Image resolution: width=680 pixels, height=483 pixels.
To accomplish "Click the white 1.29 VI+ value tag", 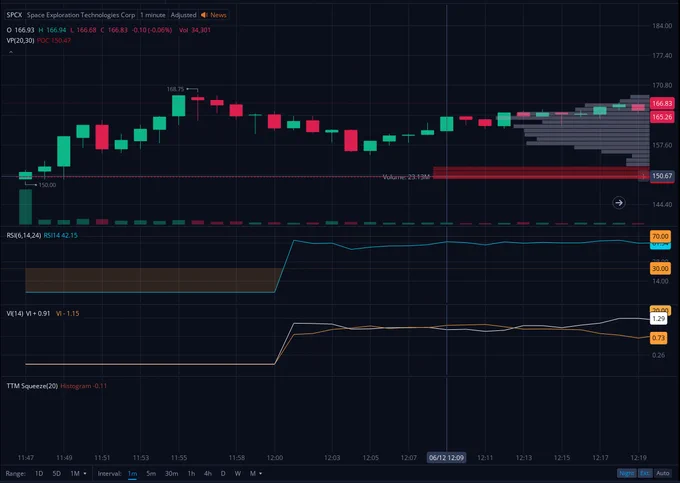I will click(x=659, y=319).
